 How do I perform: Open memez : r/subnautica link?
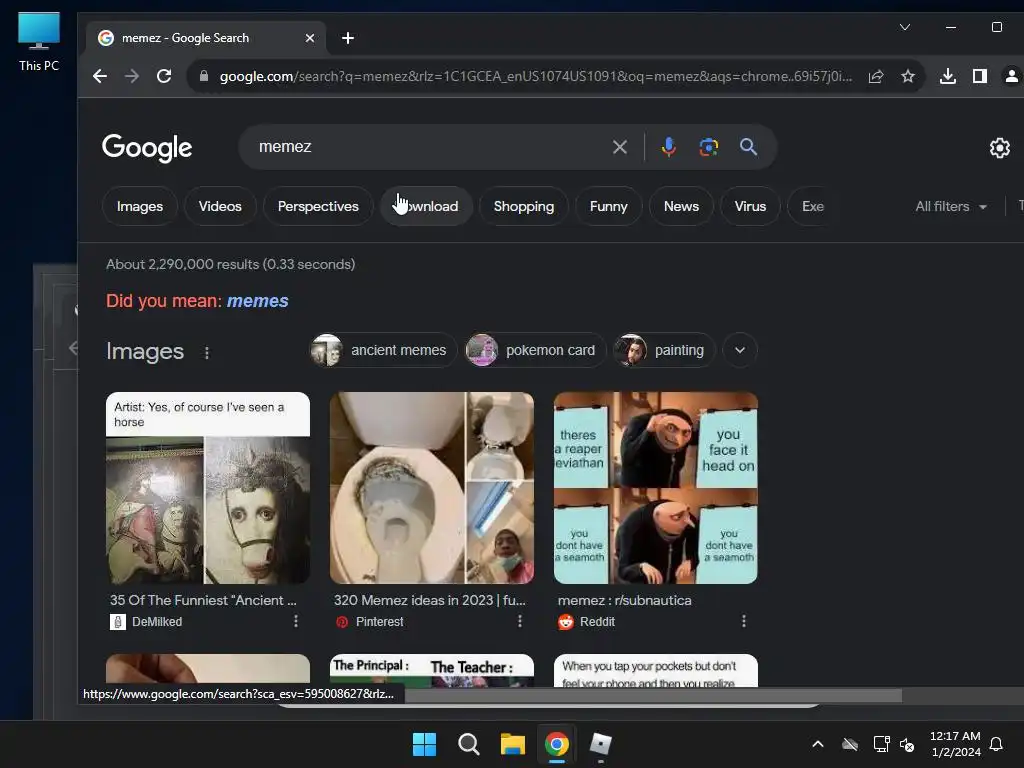(624, 600)
